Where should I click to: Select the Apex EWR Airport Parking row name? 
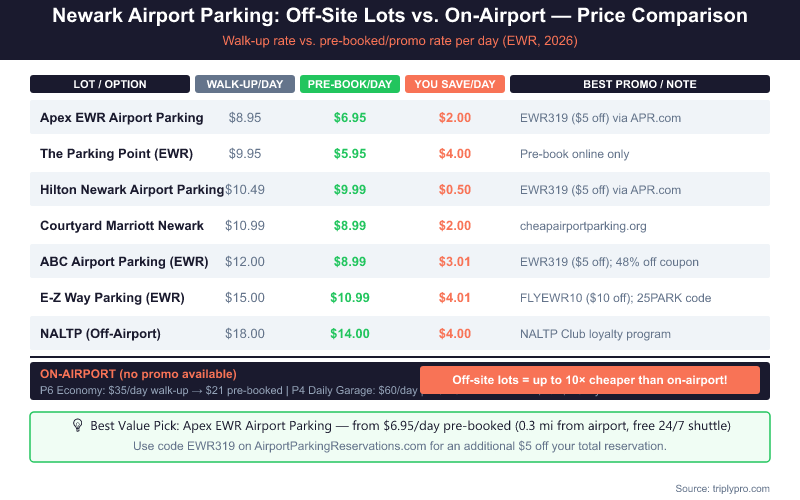click(121, 118)
